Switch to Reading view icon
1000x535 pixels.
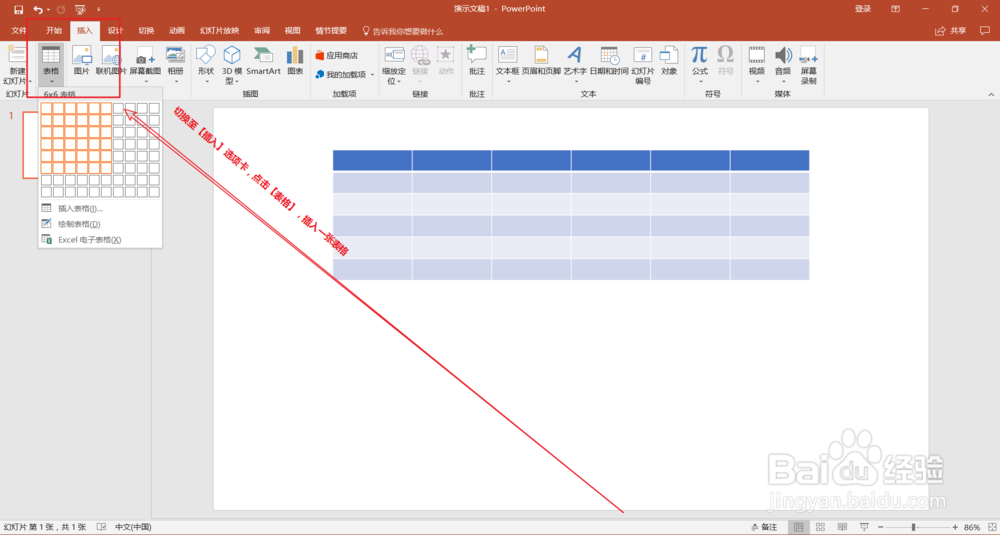(842, 527)
